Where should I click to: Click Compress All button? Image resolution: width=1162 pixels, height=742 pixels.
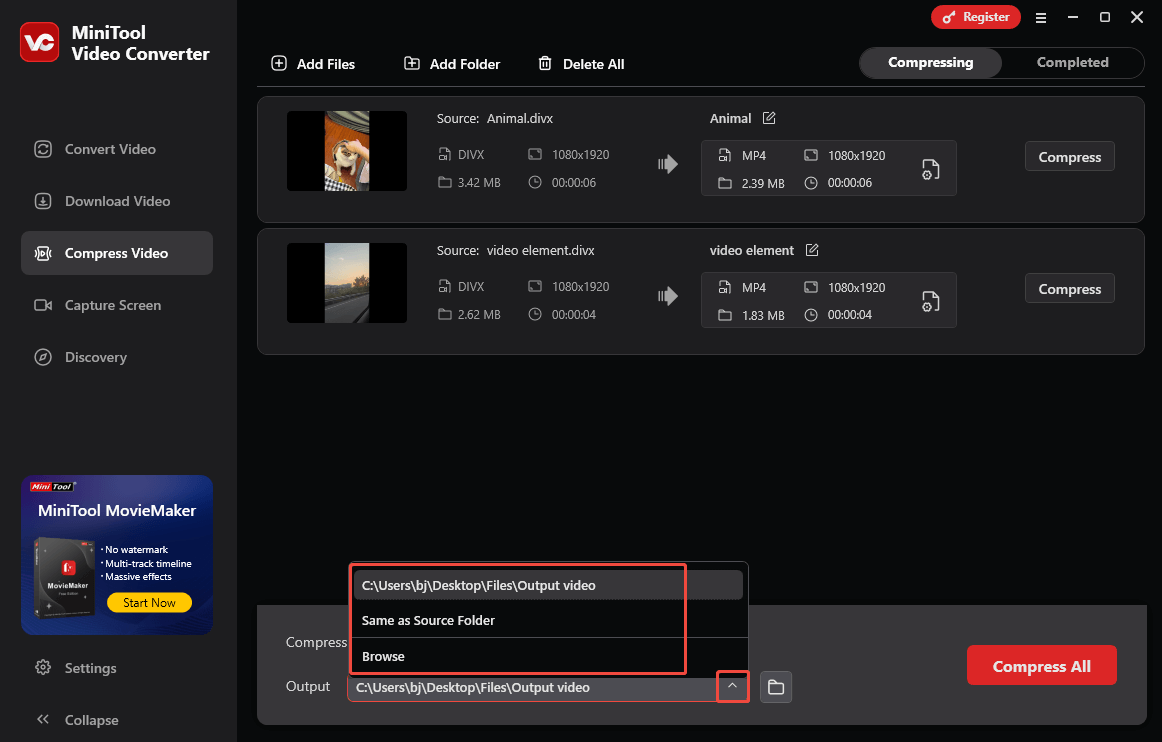pyautogui.click(x=1041, y=665)
